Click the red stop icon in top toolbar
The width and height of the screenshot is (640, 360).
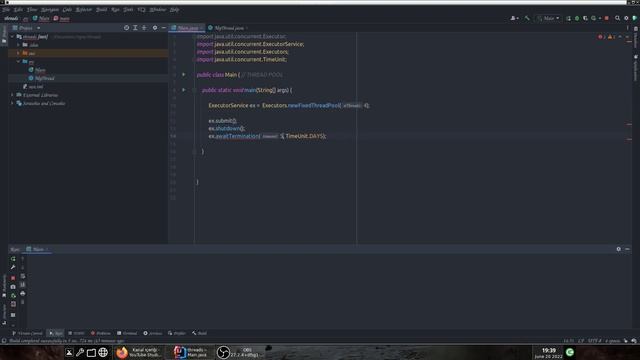tap(607, 18)
